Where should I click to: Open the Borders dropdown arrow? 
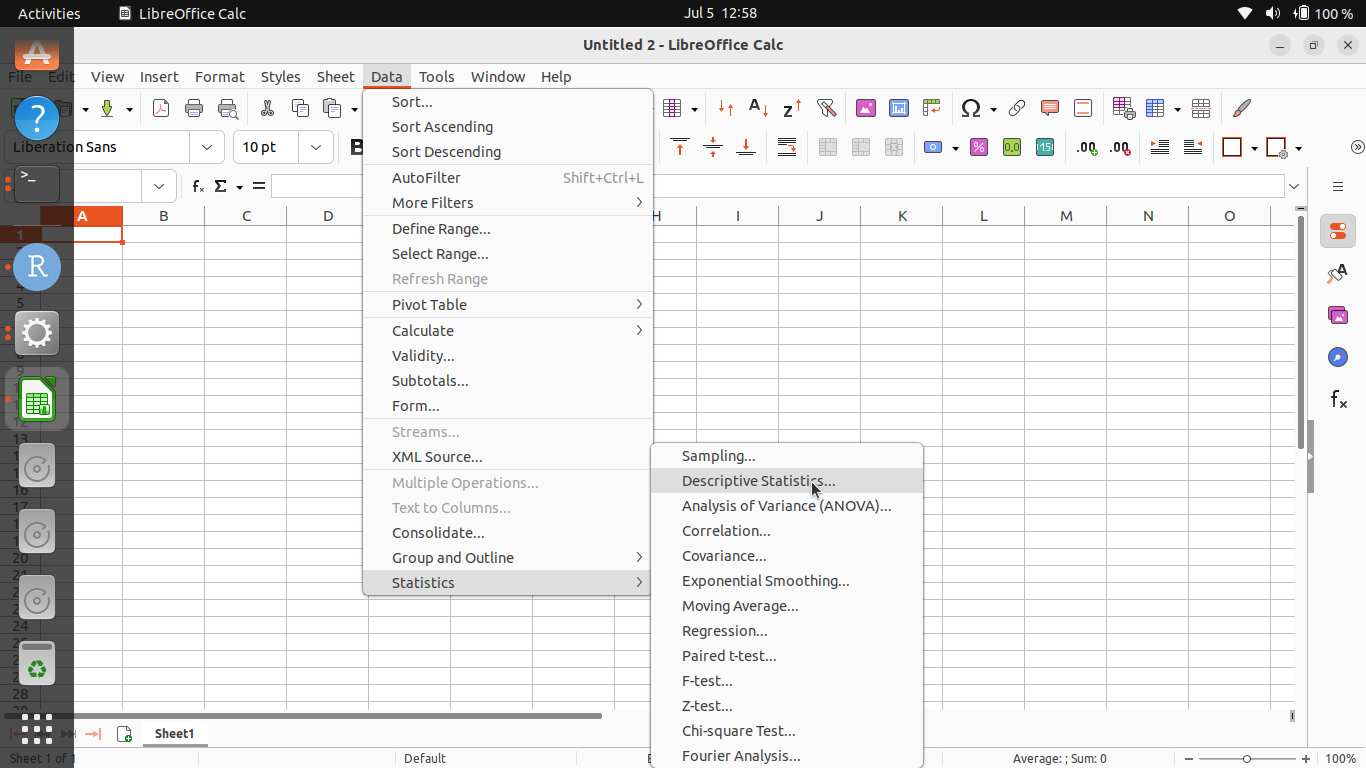[1254, 148]
